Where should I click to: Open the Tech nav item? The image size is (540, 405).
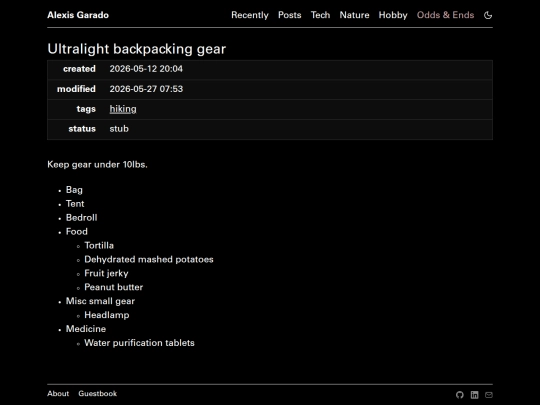click(320, 15)
